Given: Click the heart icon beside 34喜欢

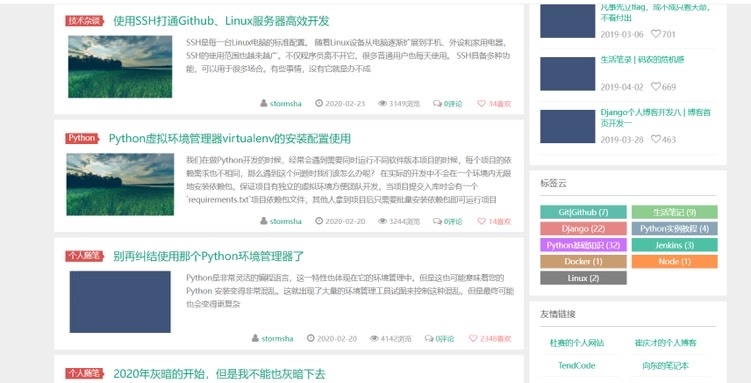Looking at the screenshot, I should [481, 103].
